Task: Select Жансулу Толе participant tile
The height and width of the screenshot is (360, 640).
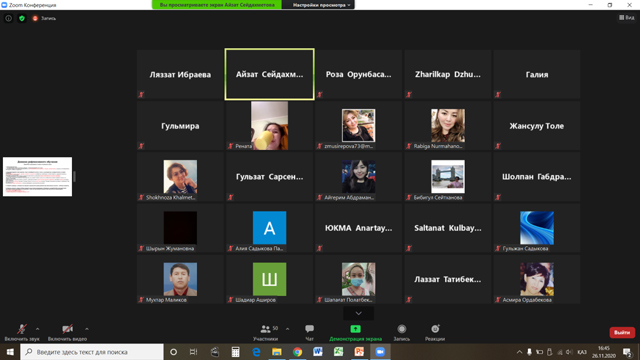Action: (x=537, y=126)
